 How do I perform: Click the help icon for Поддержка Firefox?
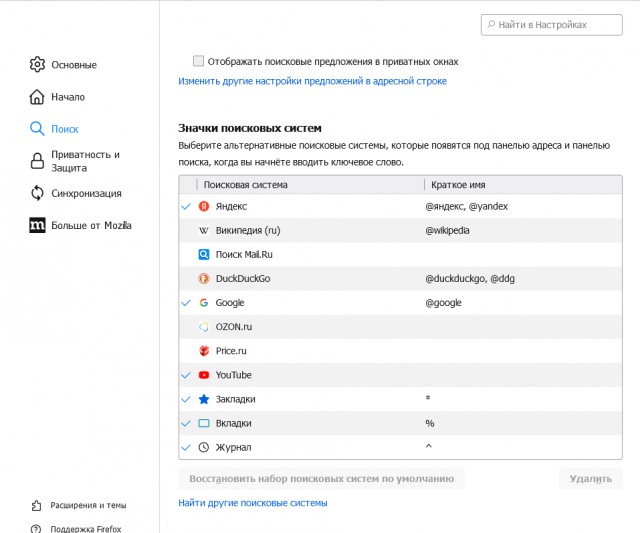pyautogui.click(x=36, y=529)
